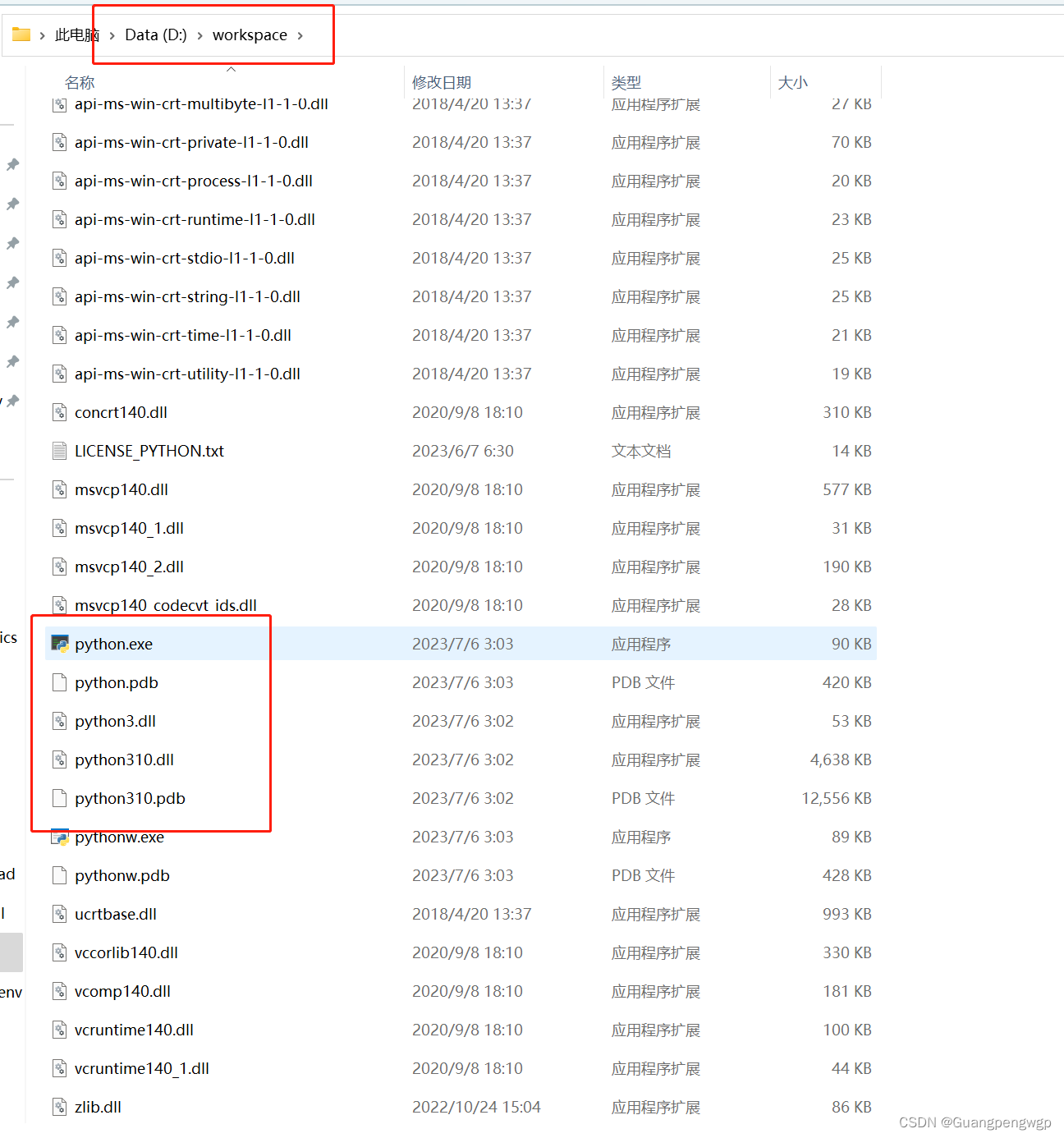Screen dimensions: 1064x1138
Task: Click the python310.dll file icon
Action: click(58, 759)
